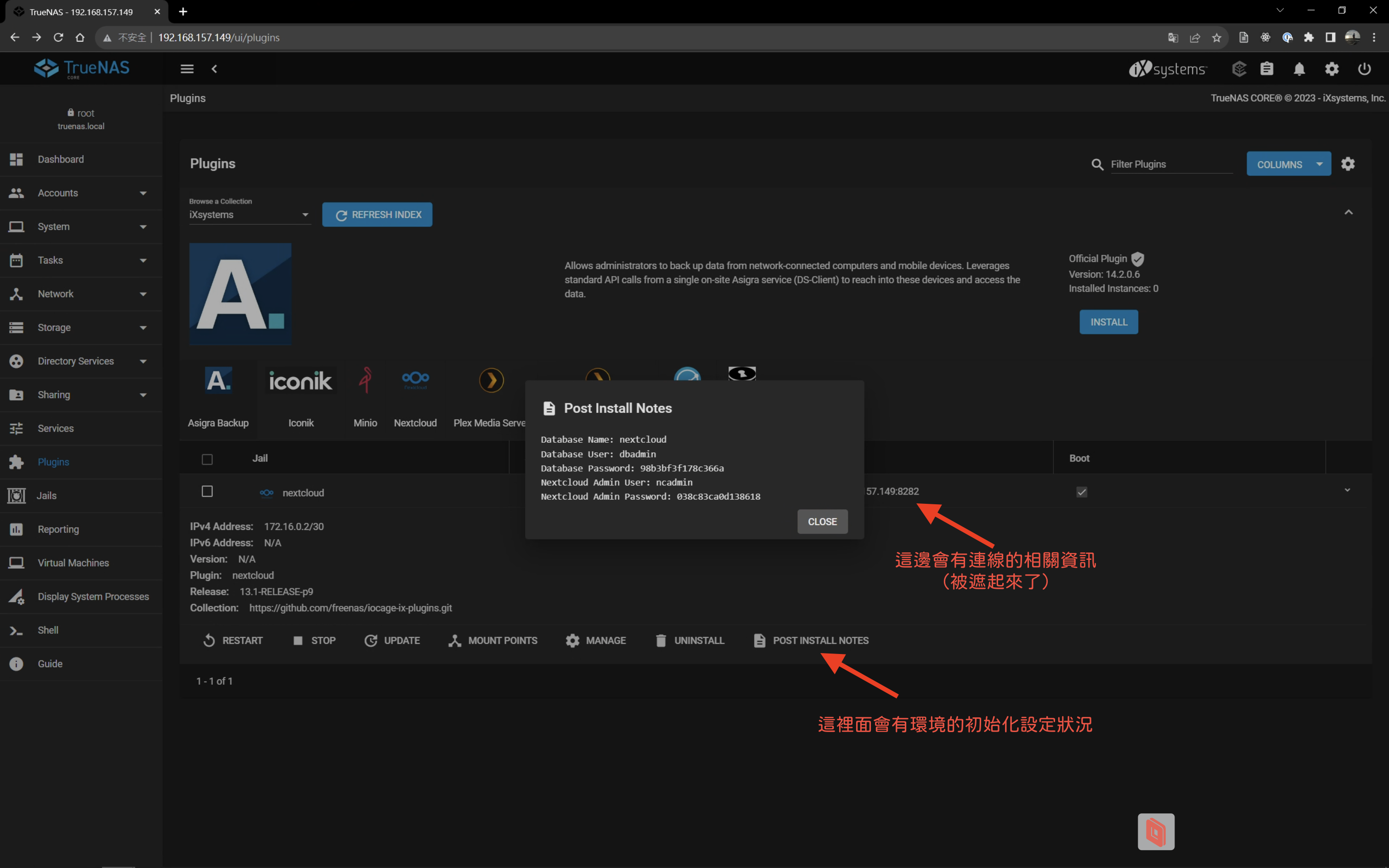The height and width of the screenshot is (868, 1389).
Task: Open the COLUMNS dropdown arrow
Action: click(1320, 164)
